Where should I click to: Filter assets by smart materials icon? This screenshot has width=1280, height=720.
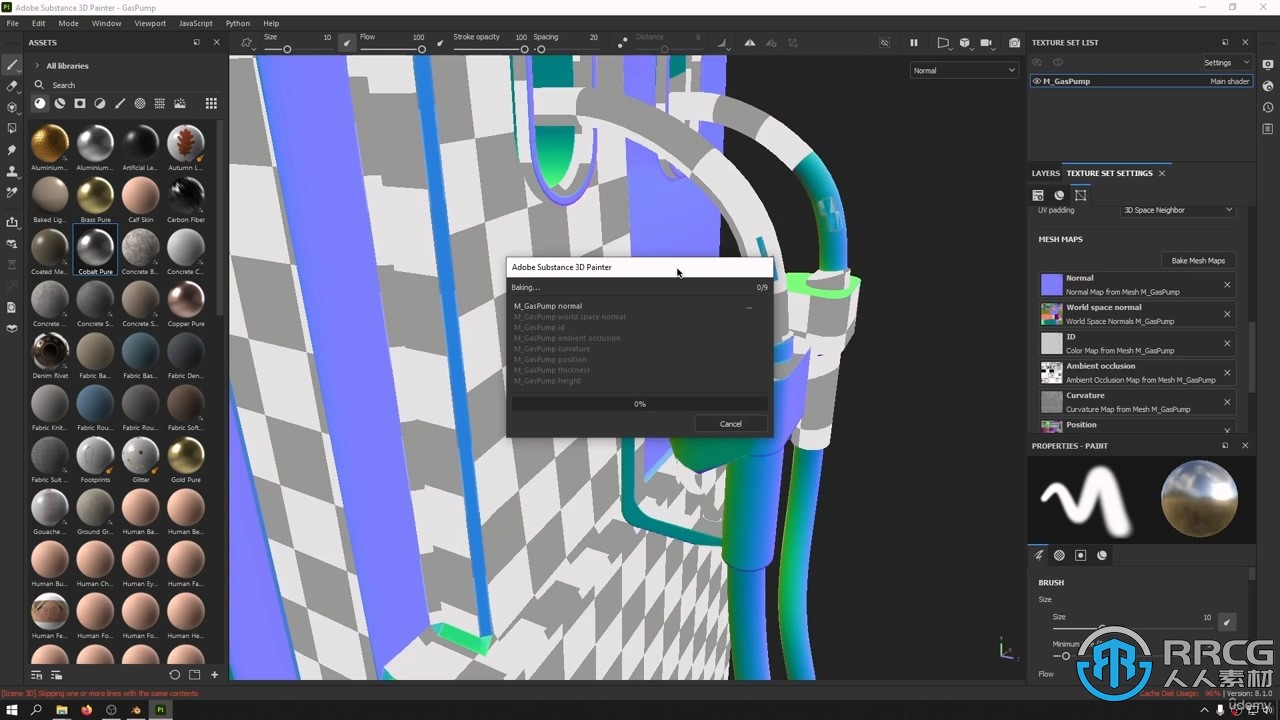60,103
